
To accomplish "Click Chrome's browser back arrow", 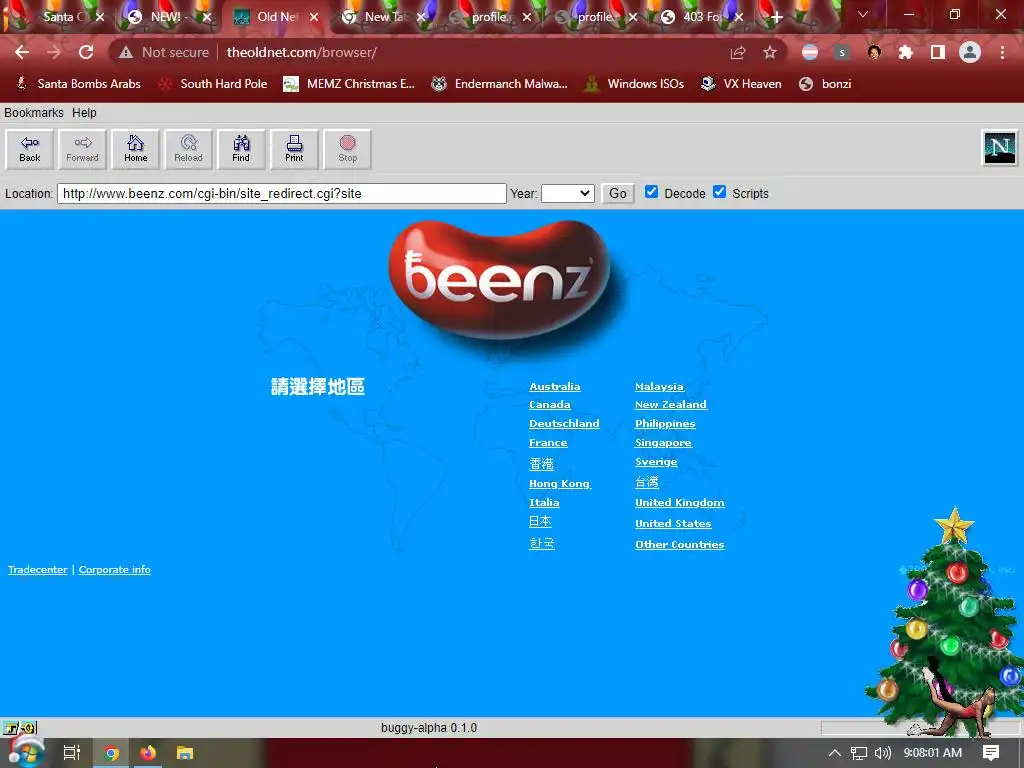I will (x=22, y=52).
